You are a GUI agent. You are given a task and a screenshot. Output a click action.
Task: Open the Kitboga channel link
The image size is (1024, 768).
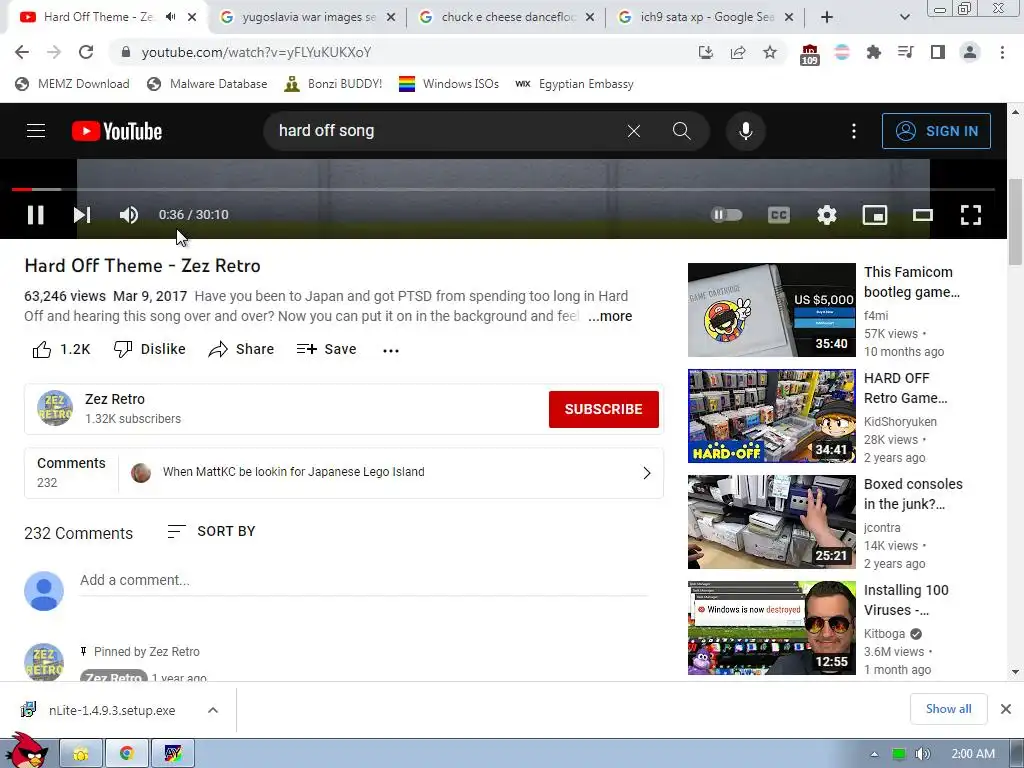[884, 633]
